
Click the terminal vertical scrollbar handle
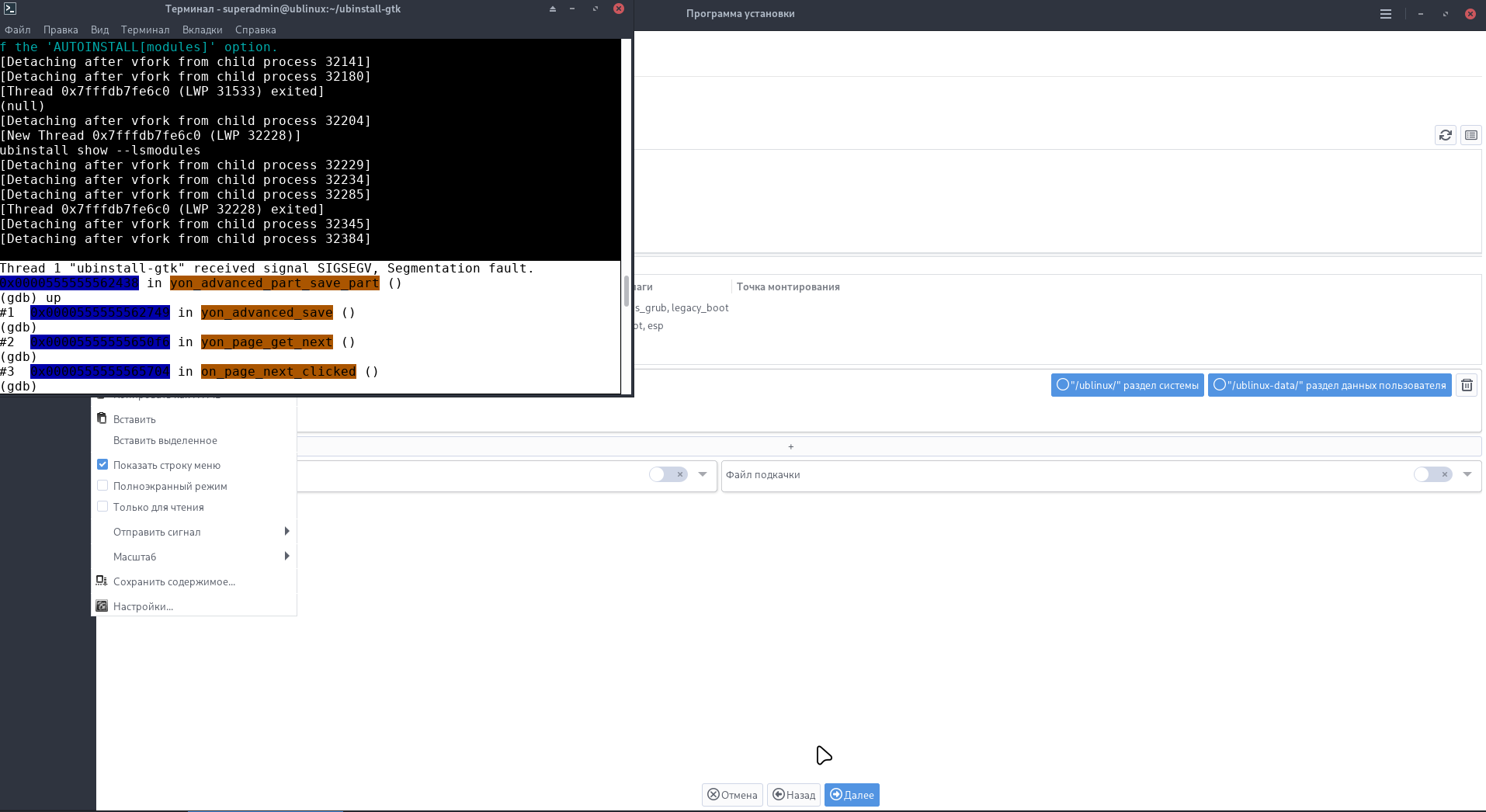coord(627,290)
